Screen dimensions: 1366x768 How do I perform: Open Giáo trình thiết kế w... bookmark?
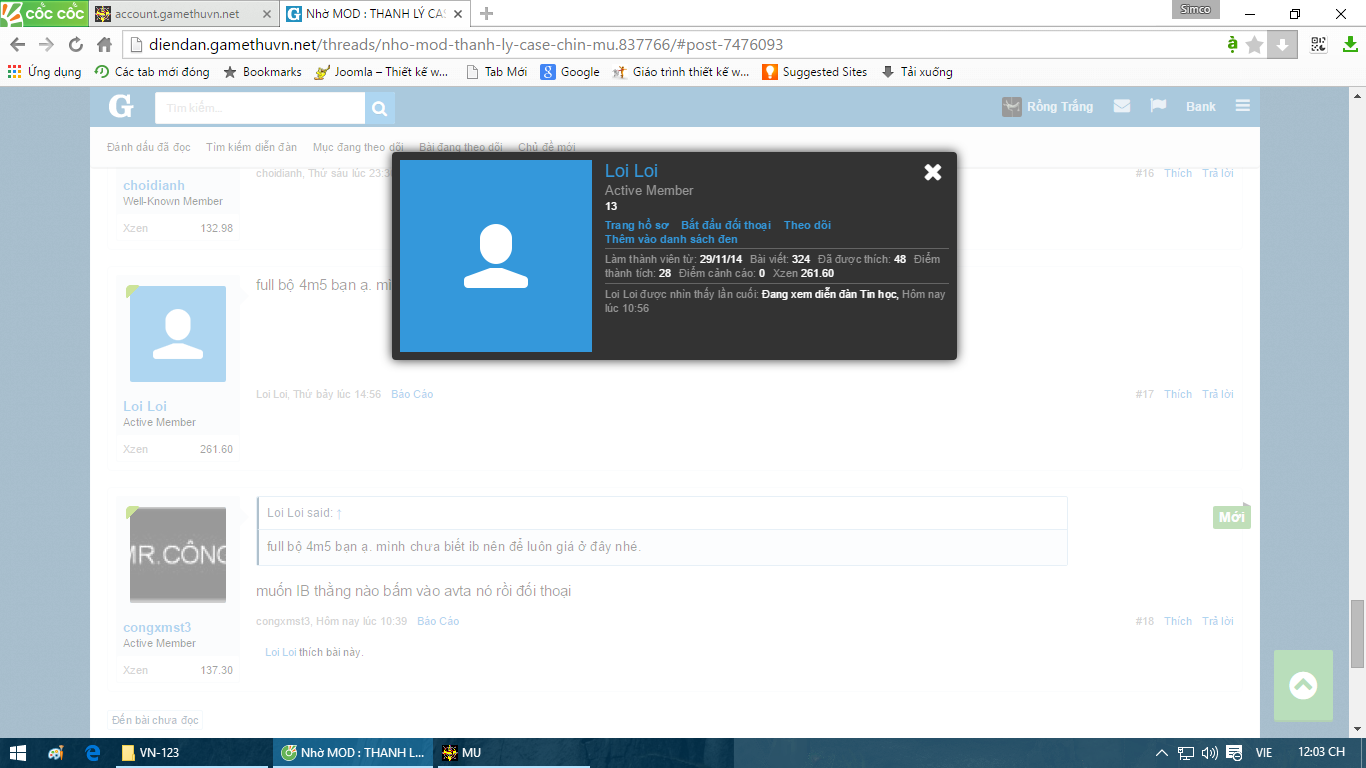(680, 72)
